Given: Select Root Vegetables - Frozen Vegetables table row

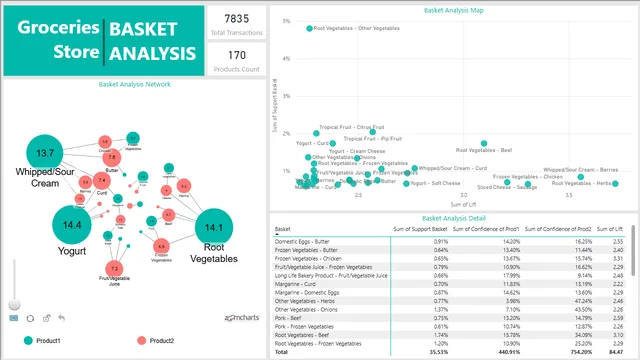Looking at the screenshot, I should 449,344.
